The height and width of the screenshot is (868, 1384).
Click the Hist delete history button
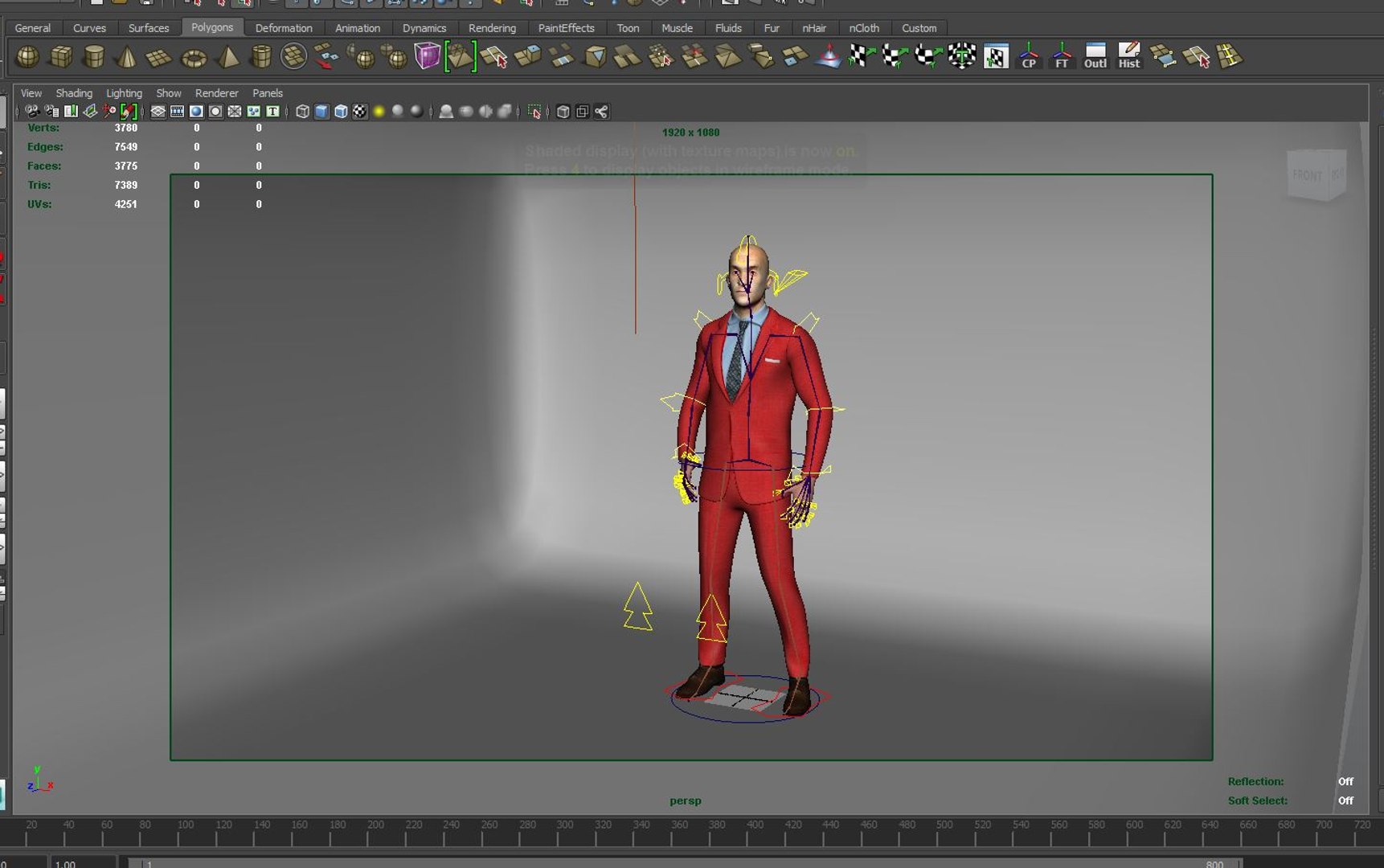point(1129,56)
